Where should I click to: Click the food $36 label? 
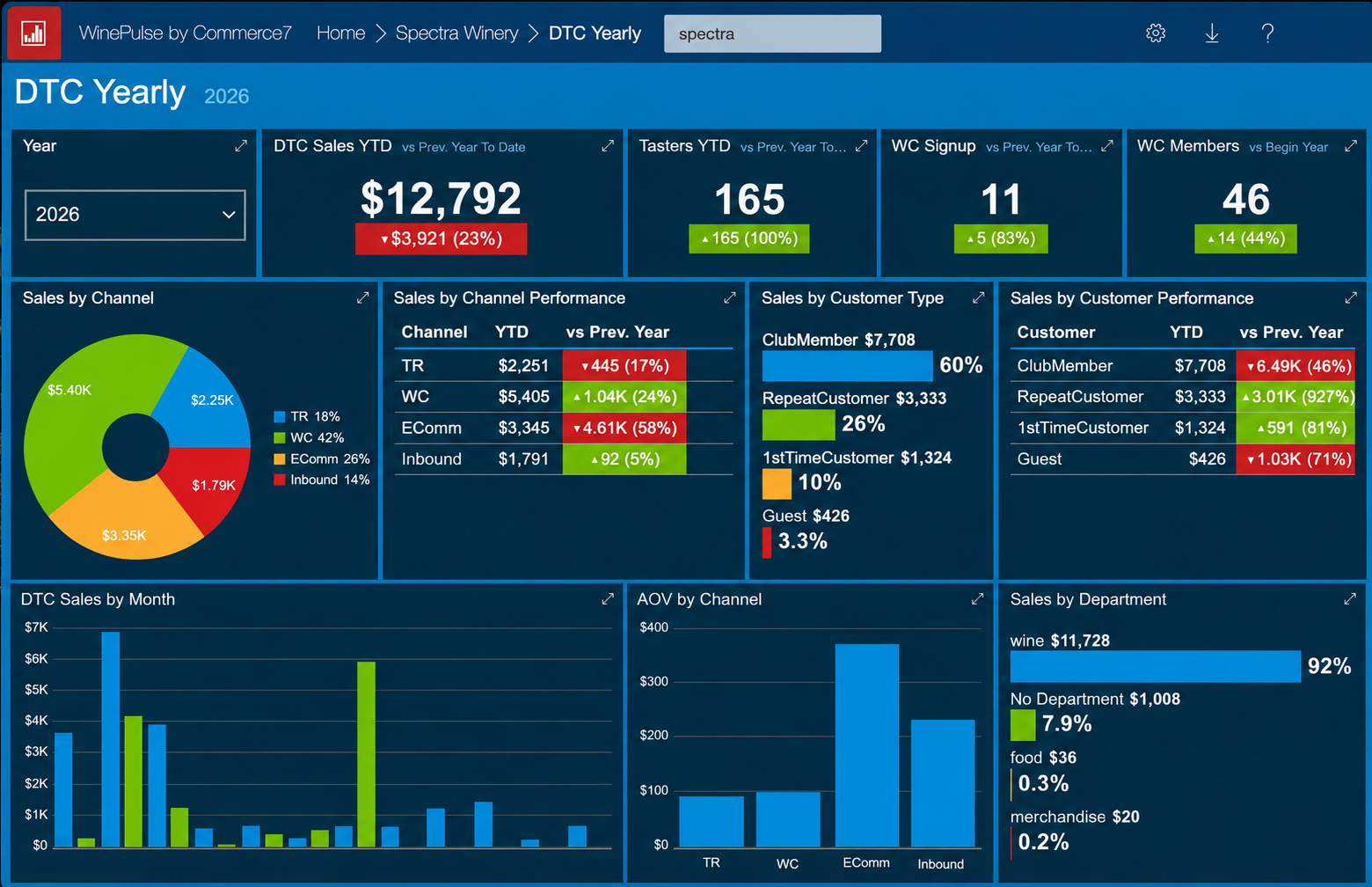[x=1043, y=758]
